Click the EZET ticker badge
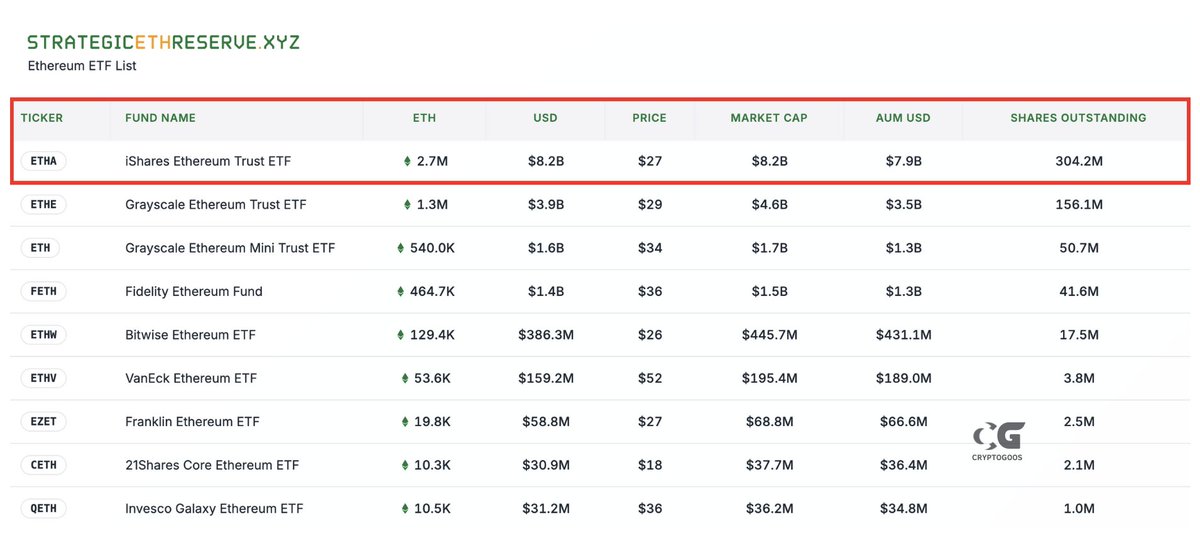The image size is (1200, 543). tap(43, 421)
